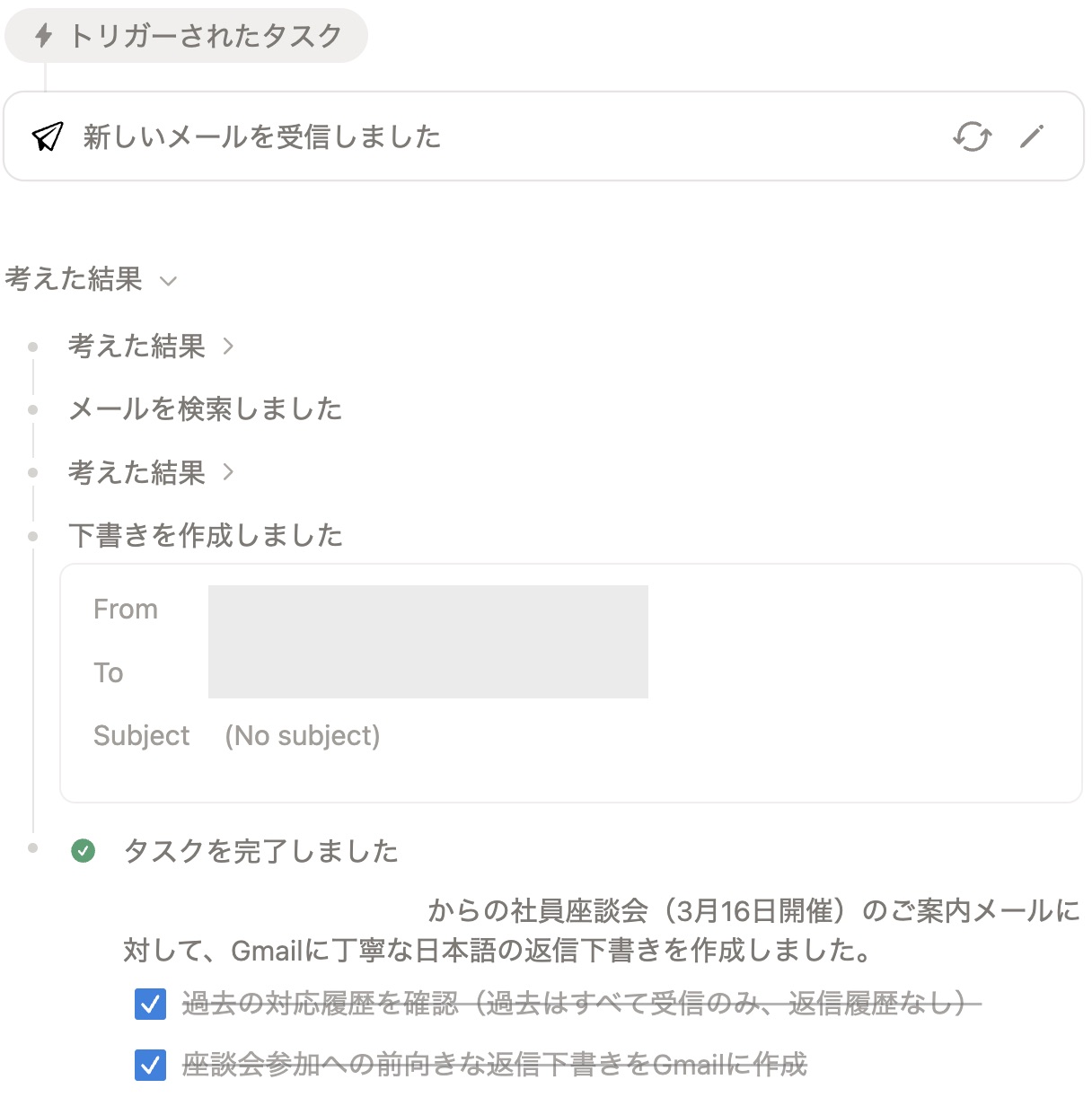Click the redacted From recipient area

click(x=427, y=609)
